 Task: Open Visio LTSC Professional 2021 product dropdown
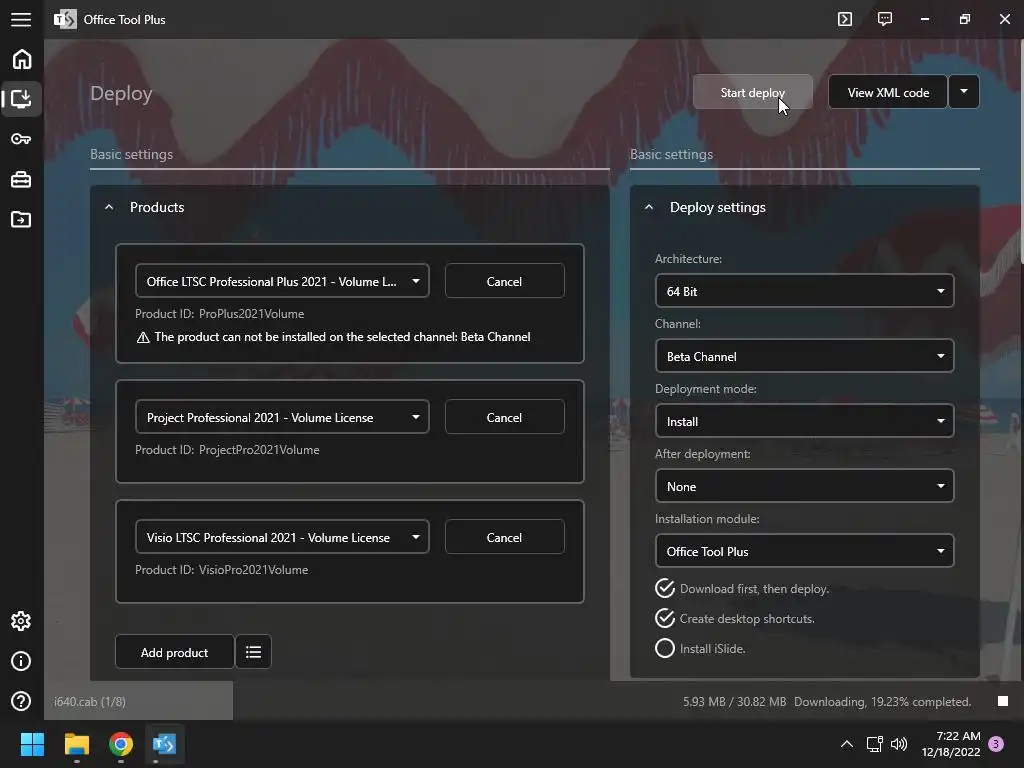(x=282, y=537)
